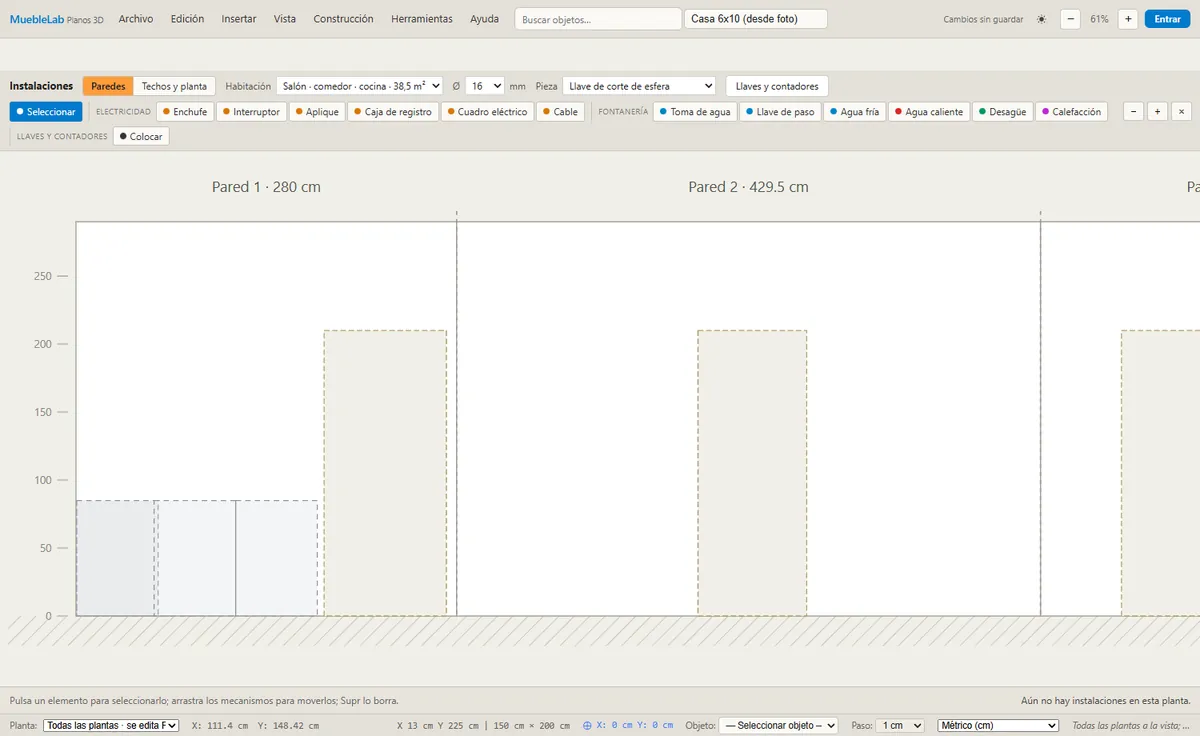The width and height of the screenshot is (1200, 736).
Task: Activate the Seleccionar tool
Action: (x=45, y=112)
